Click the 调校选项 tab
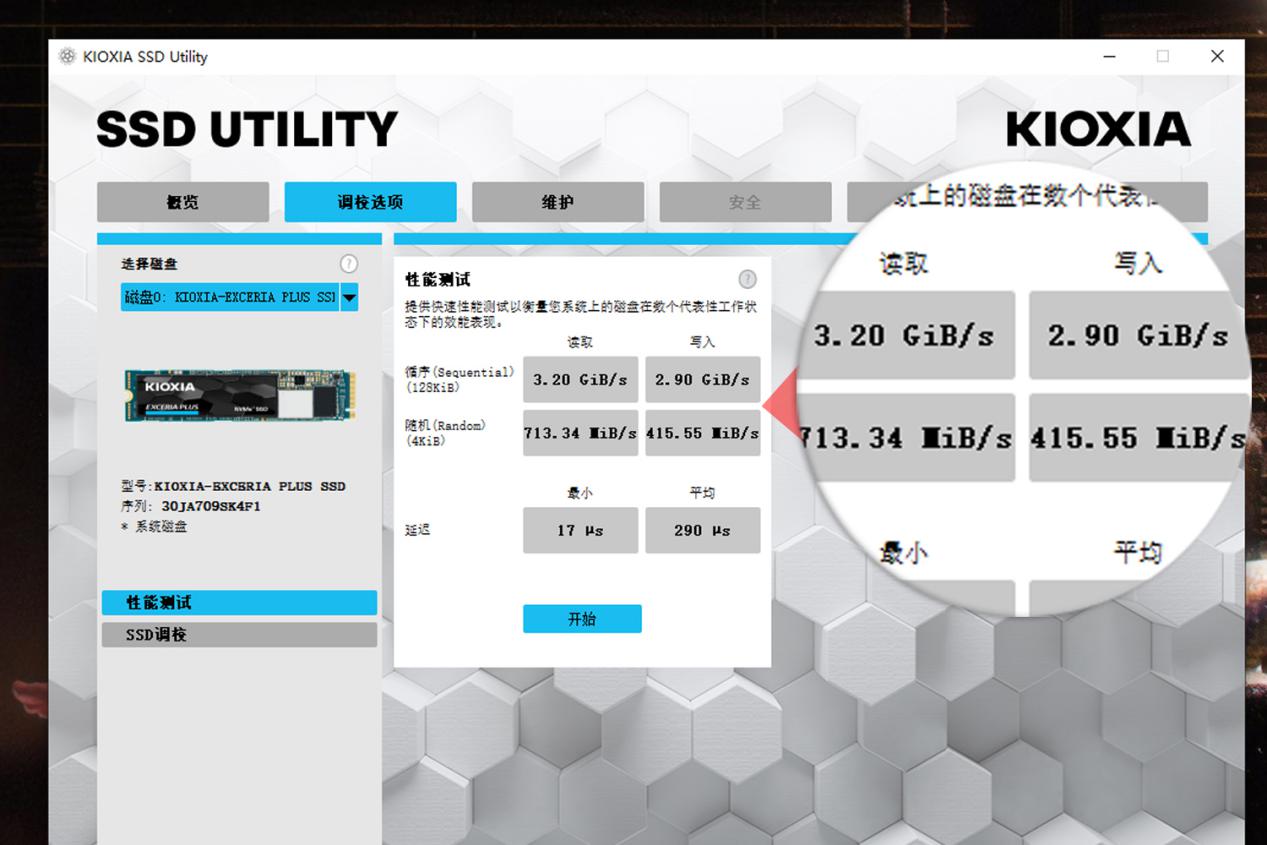1267x845 pixels. point(370,202)
